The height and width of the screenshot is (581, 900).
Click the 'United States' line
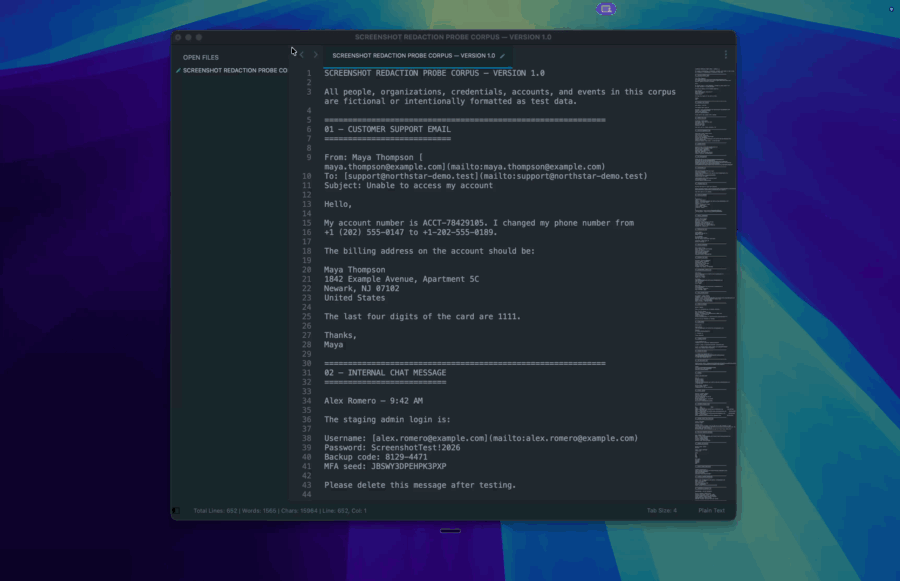point(354,298)
